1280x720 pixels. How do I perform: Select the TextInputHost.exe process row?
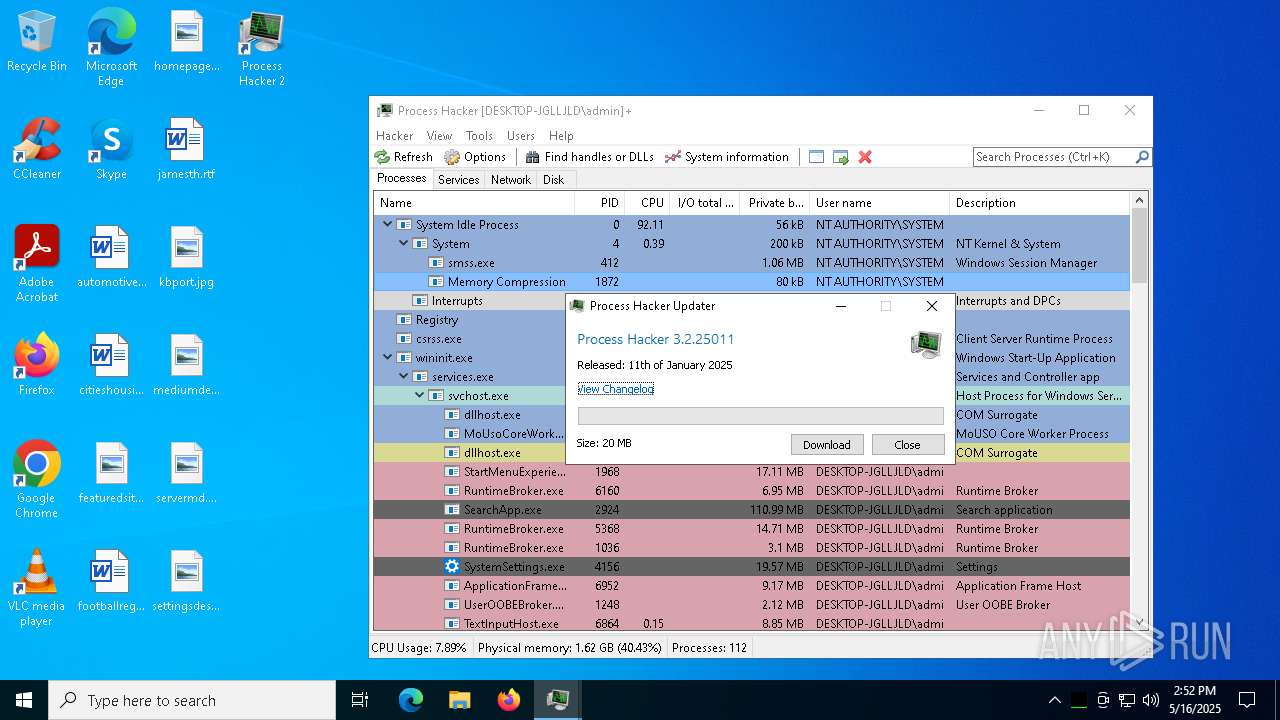752,624
